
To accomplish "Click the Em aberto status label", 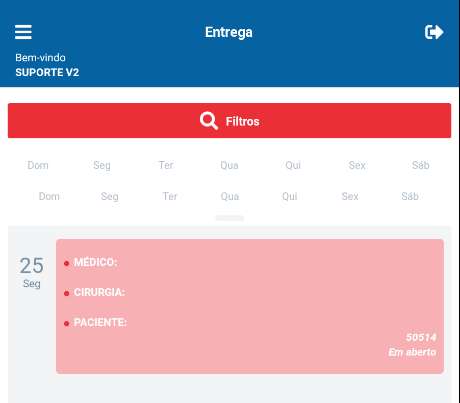I will pos(412,352).
